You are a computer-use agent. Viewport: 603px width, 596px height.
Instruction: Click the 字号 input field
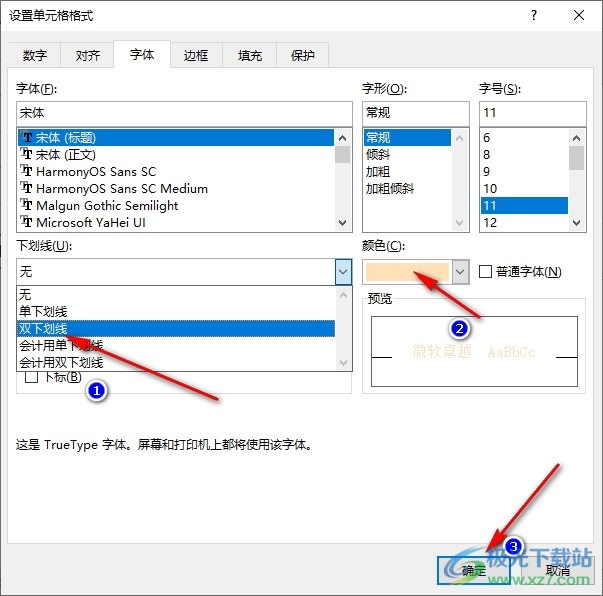click(x=533, y=113)
